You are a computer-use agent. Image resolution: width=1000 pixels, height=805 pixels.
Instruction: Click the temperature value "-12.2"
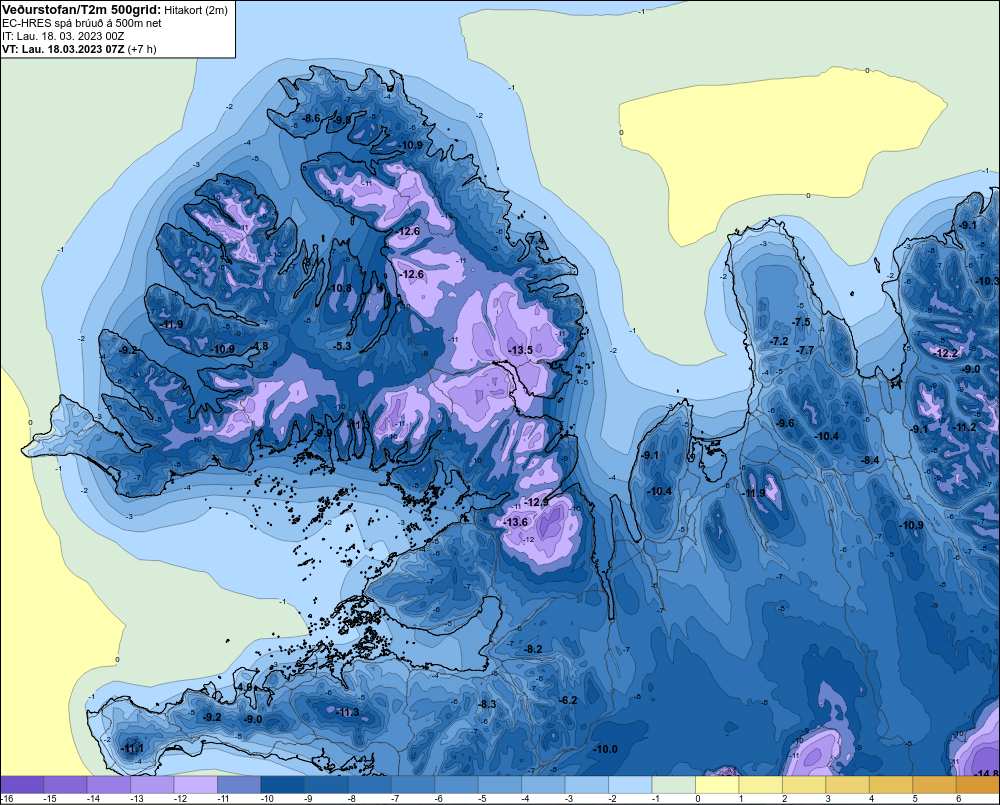click(x=946, y=353)
